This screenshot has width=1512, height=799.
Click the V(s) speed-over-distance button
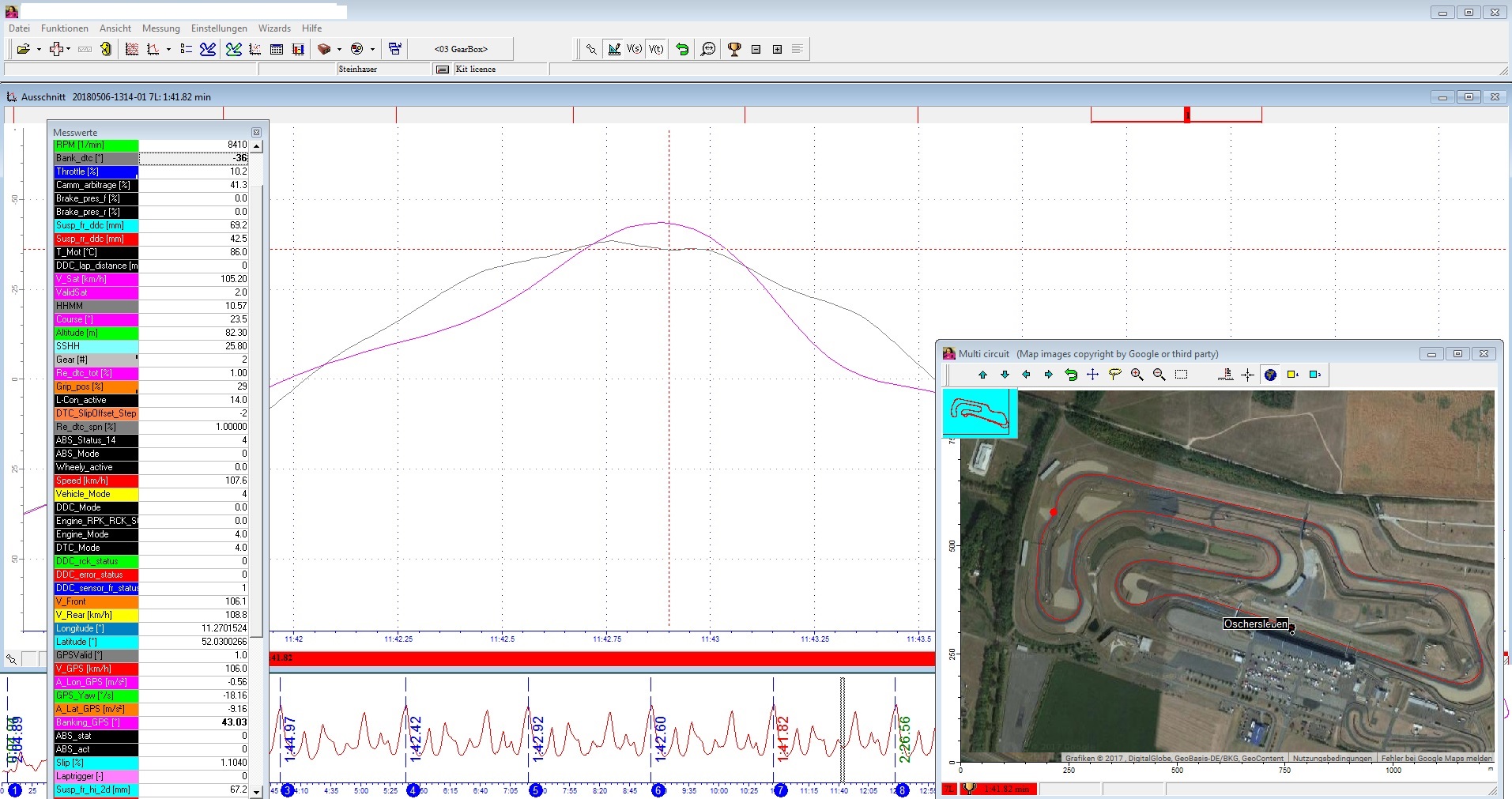click(x=634, y=49)
